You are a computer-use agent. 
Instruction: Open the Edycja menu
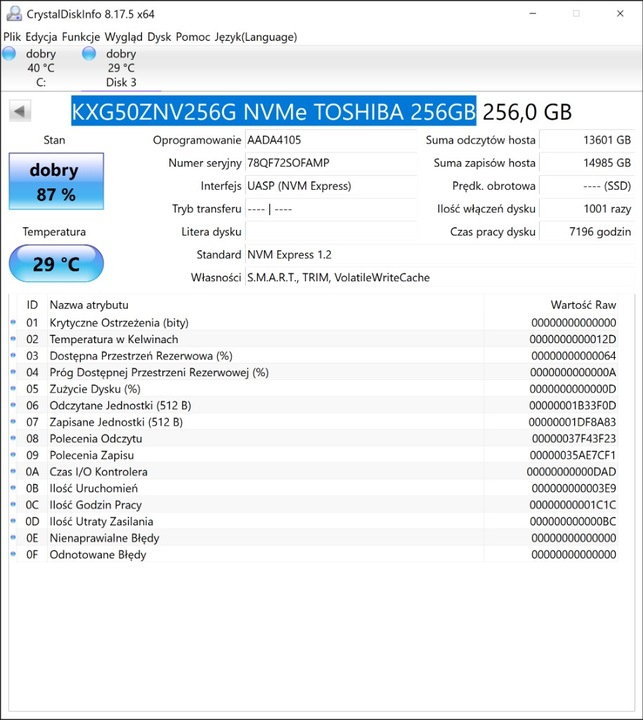pos(41,37)
